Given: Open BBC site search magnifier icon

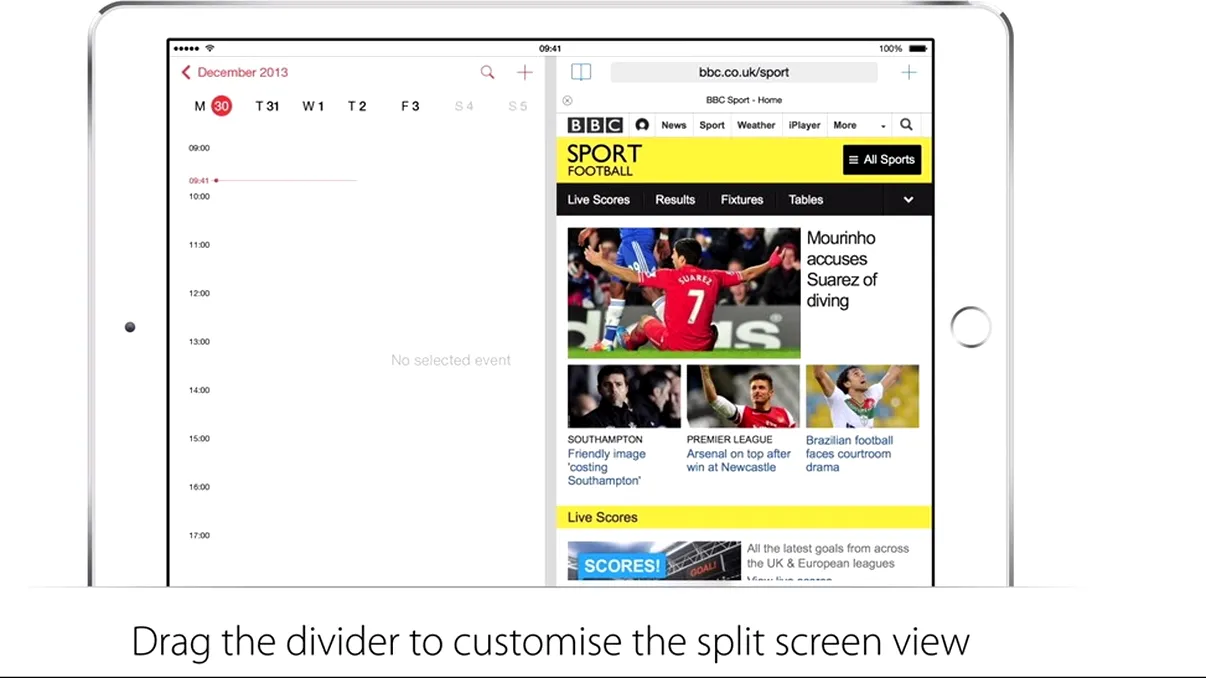Looking at the screenshot, I should [905, 124].
